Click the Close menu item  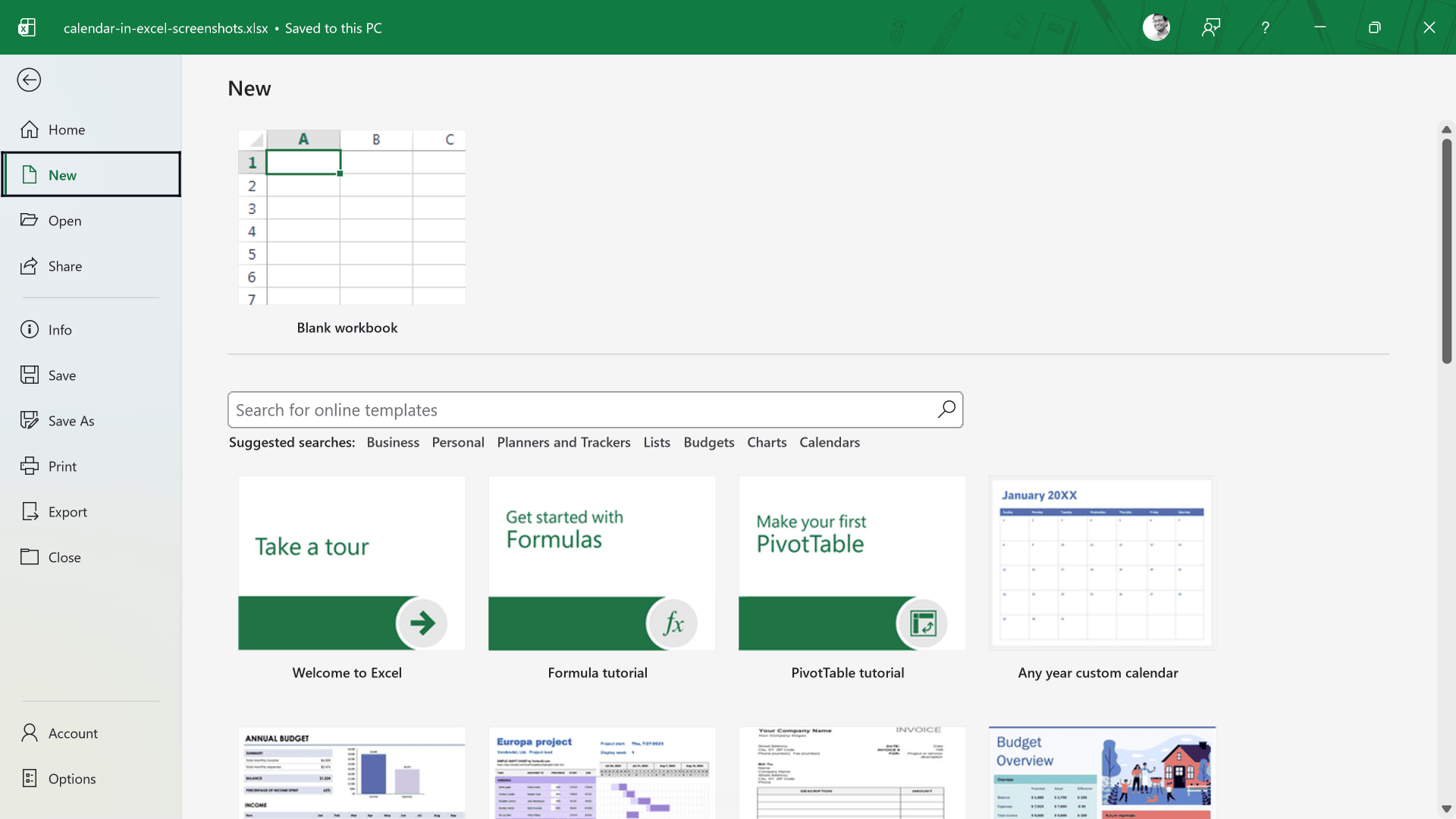(91, 557)
